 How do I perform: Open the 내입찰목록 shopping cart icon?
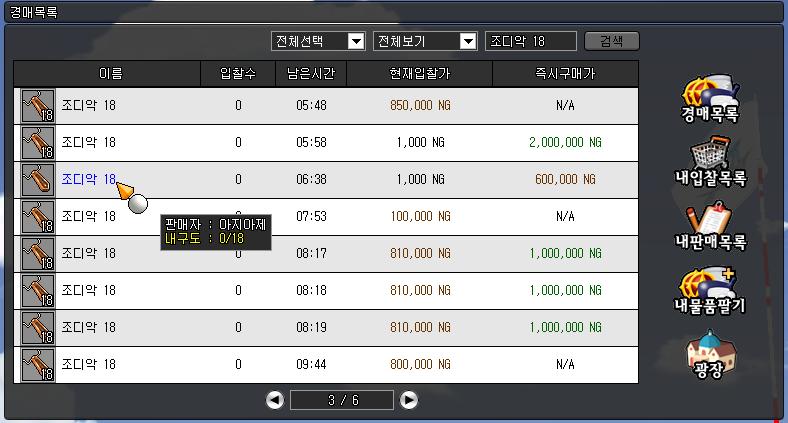(710, 162)
